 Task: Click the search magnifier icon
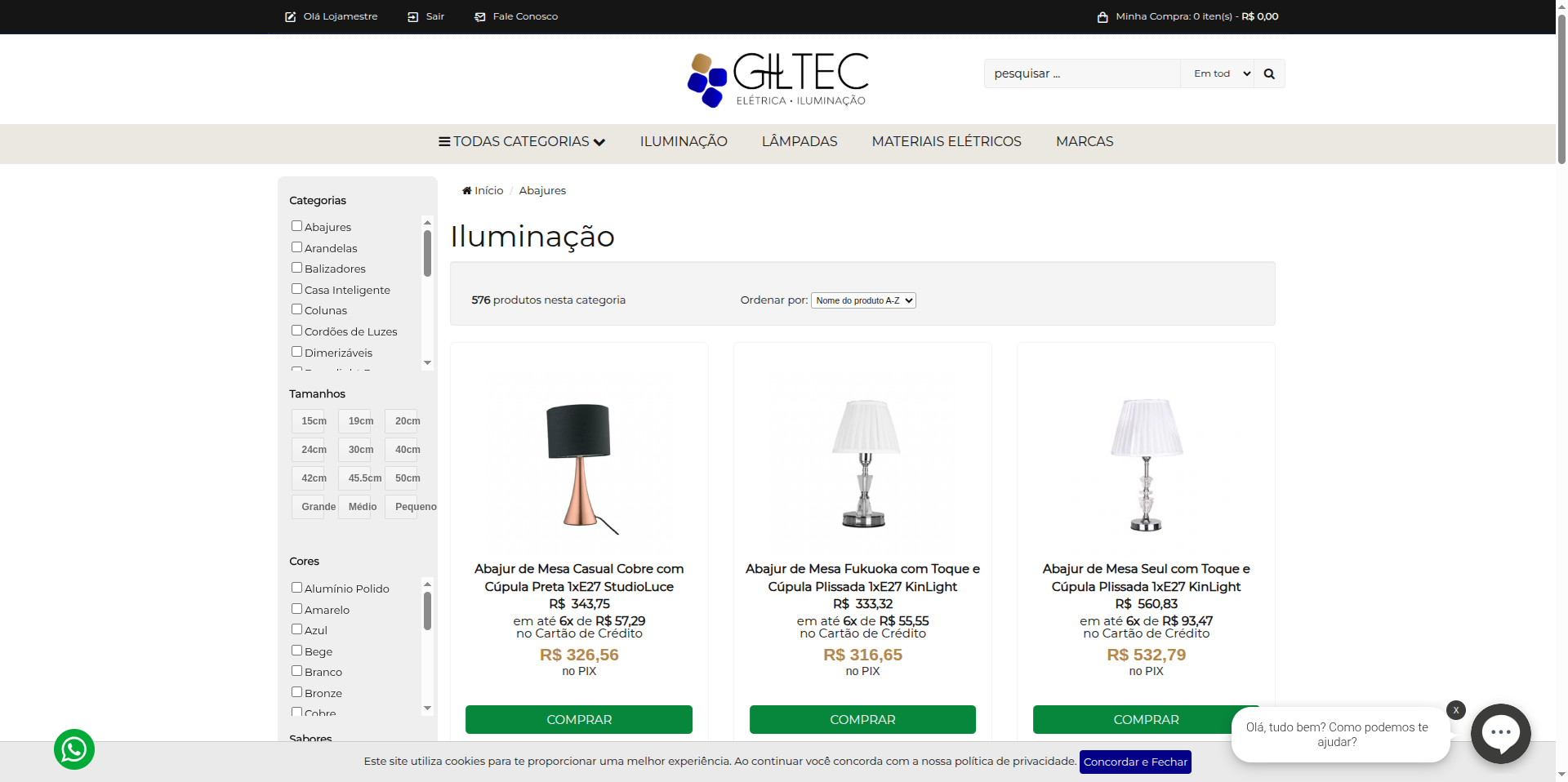[1269, 73]
